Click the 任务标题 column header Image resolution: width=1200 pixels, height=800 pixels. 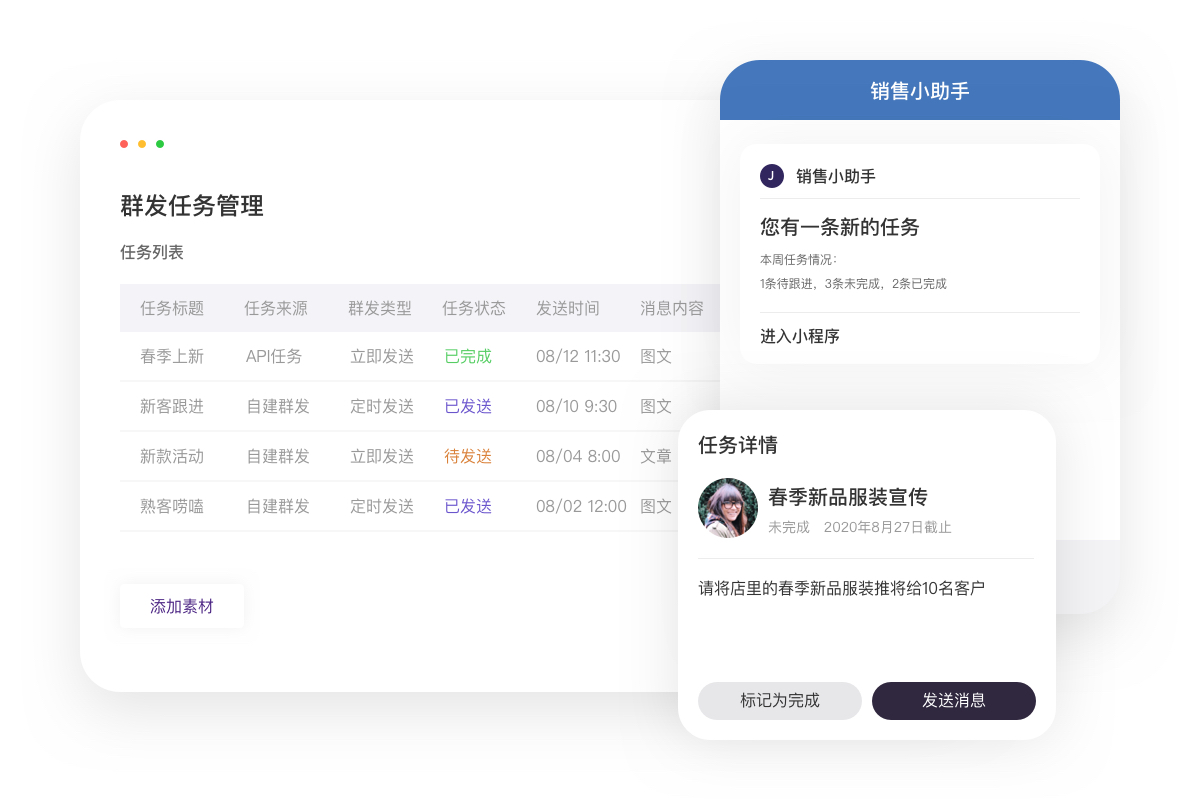172,308
